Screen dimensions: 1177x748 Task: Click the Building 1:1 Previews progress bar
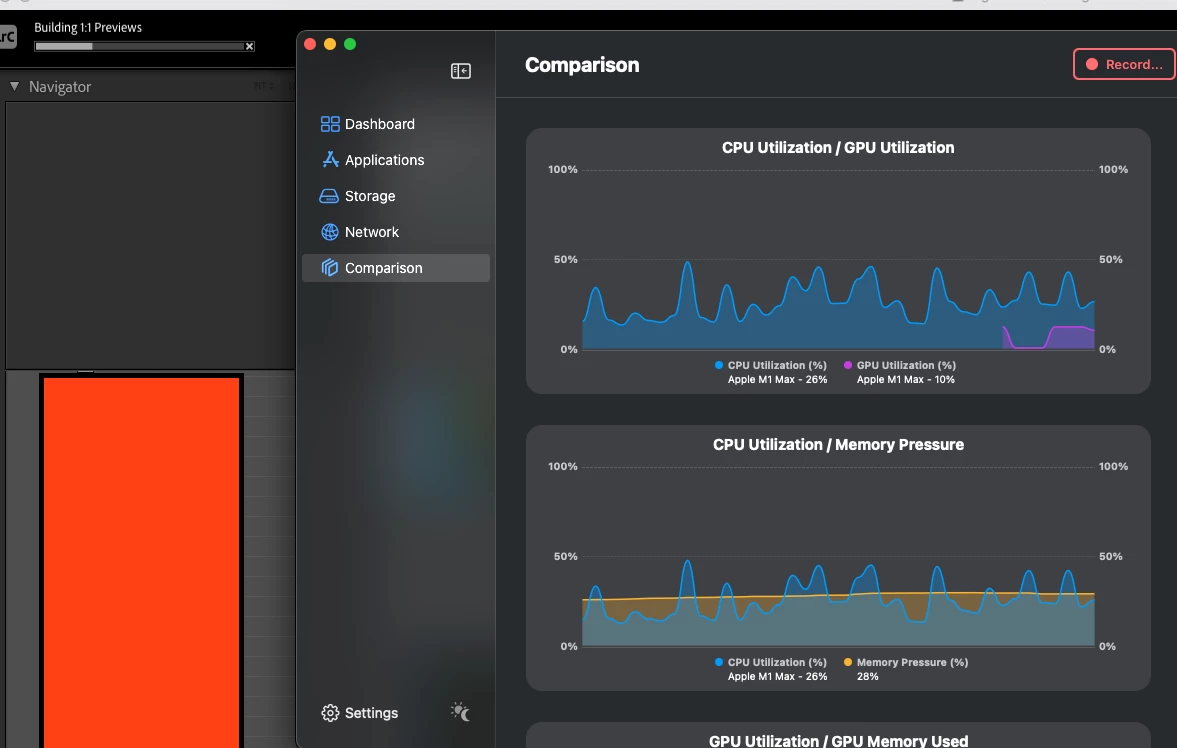click(x=140, y=47)
